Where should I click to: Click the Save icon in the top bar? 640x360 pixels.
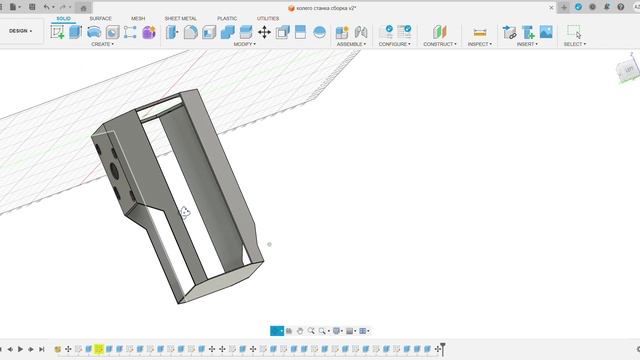pos(32,7)
